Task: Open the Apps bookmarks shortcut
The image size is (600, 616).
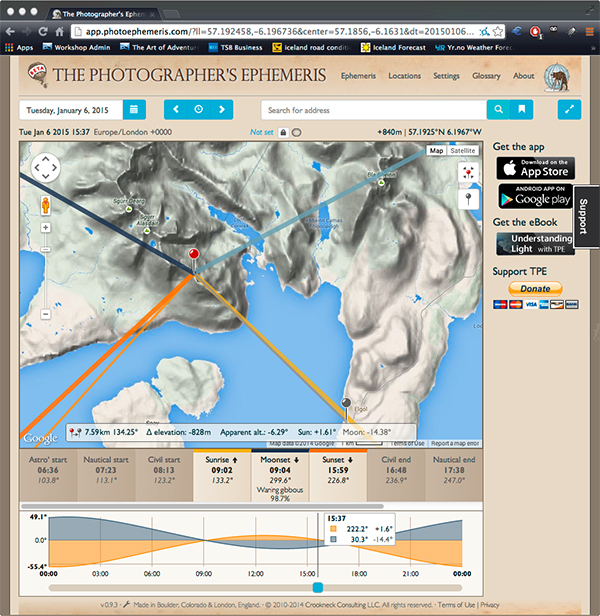Action: 19,48
